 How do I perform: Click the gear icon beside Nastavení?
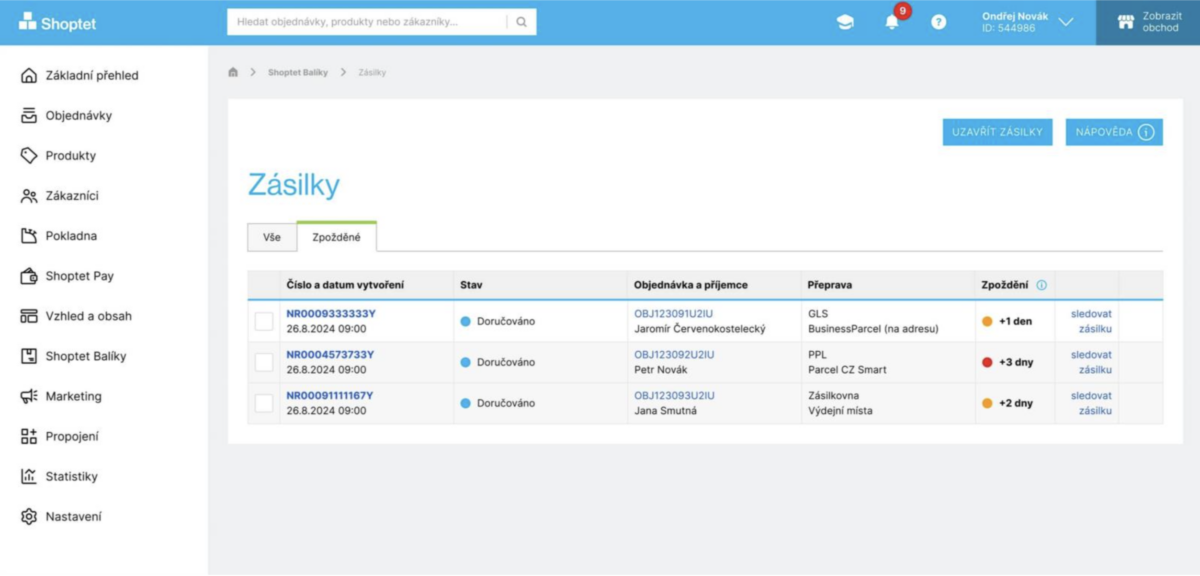(29, 517)
